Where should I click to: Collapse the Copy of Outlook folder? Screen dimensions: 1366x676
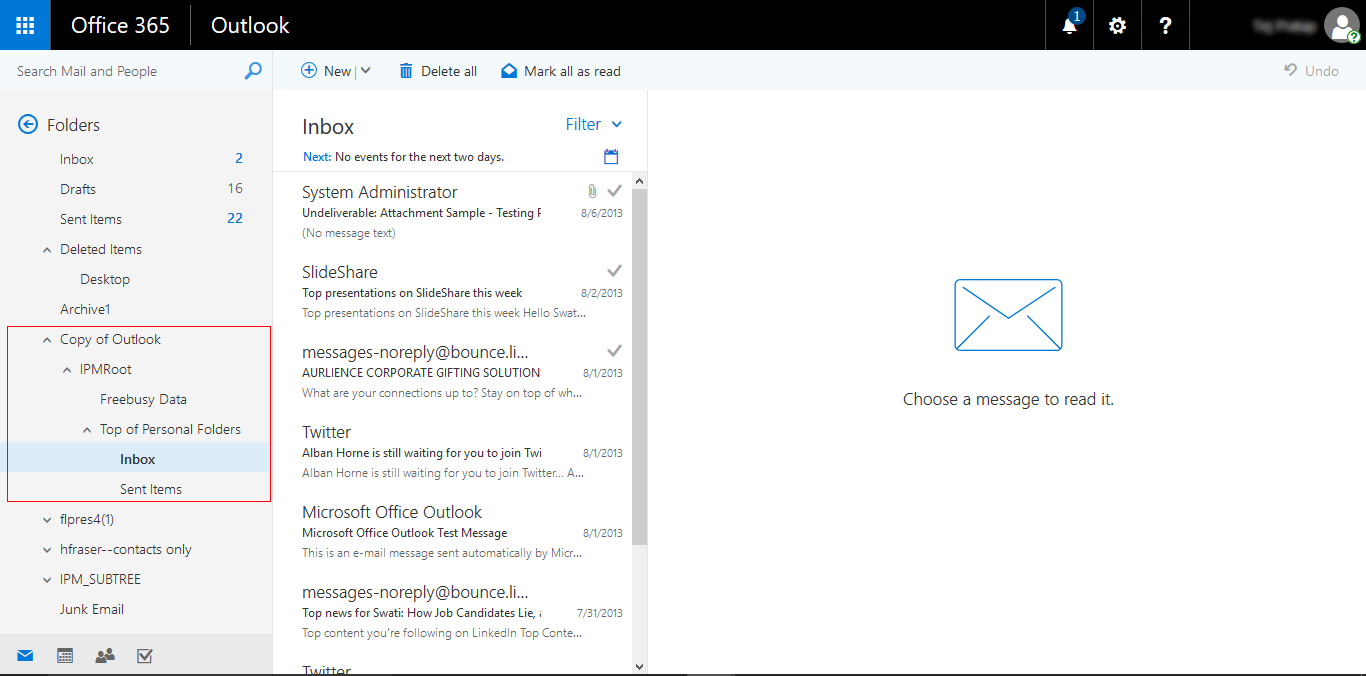(x=47, y=340)
